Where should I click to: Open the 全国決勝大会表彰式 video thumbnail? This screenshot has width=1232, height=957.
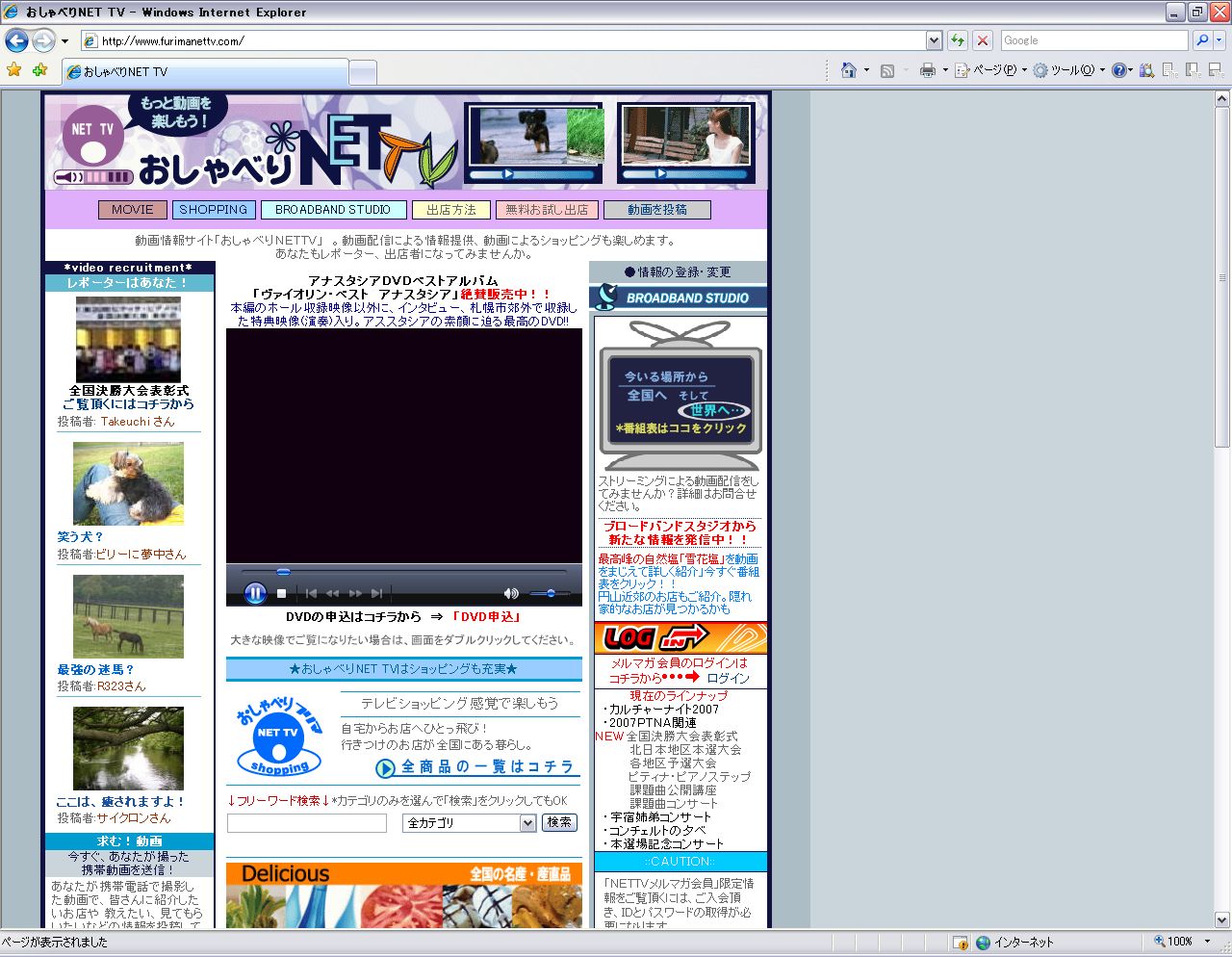(x=128, y=339)
